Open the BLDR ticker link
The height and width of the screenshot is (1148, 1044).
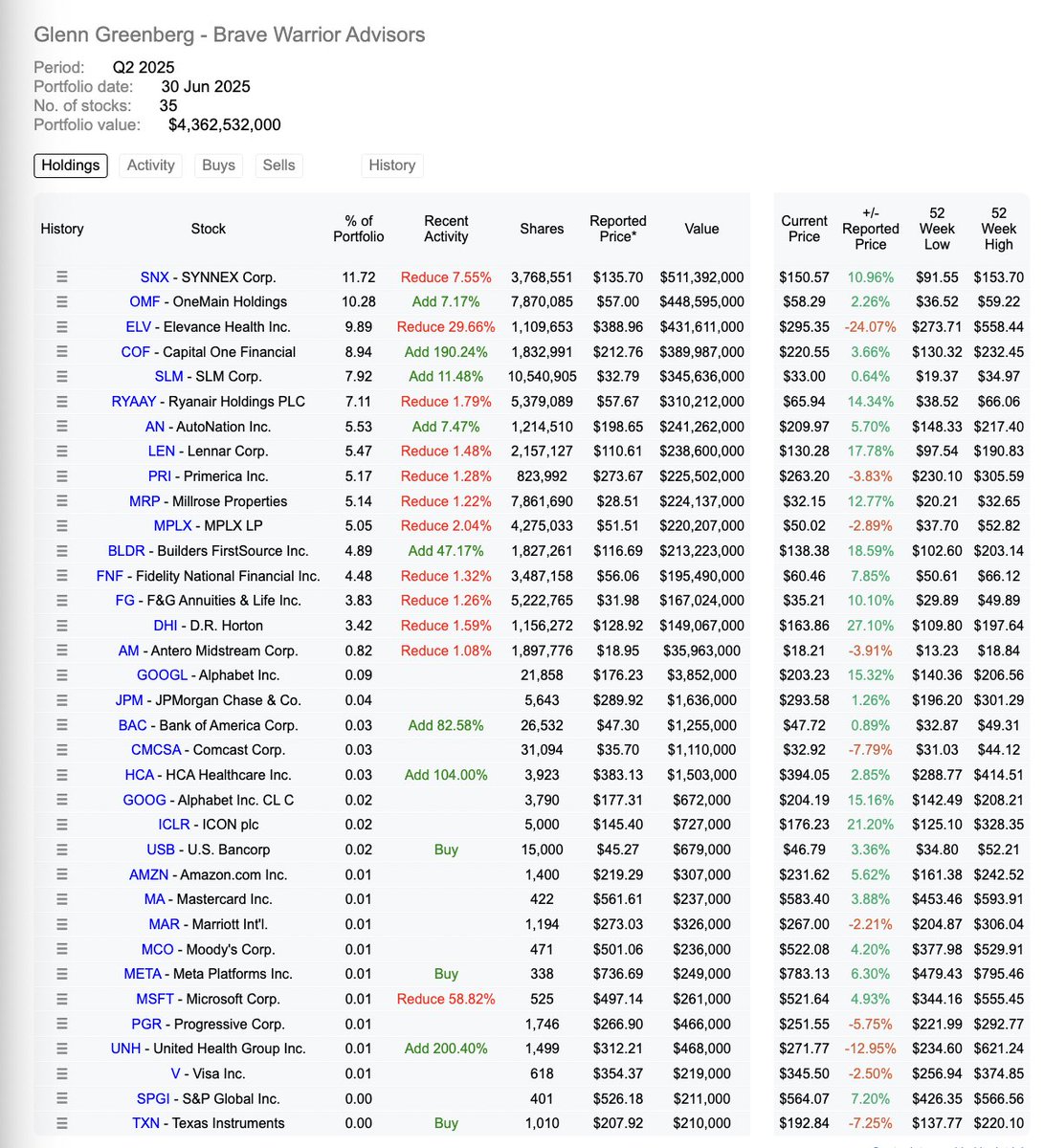click(126, 551)
